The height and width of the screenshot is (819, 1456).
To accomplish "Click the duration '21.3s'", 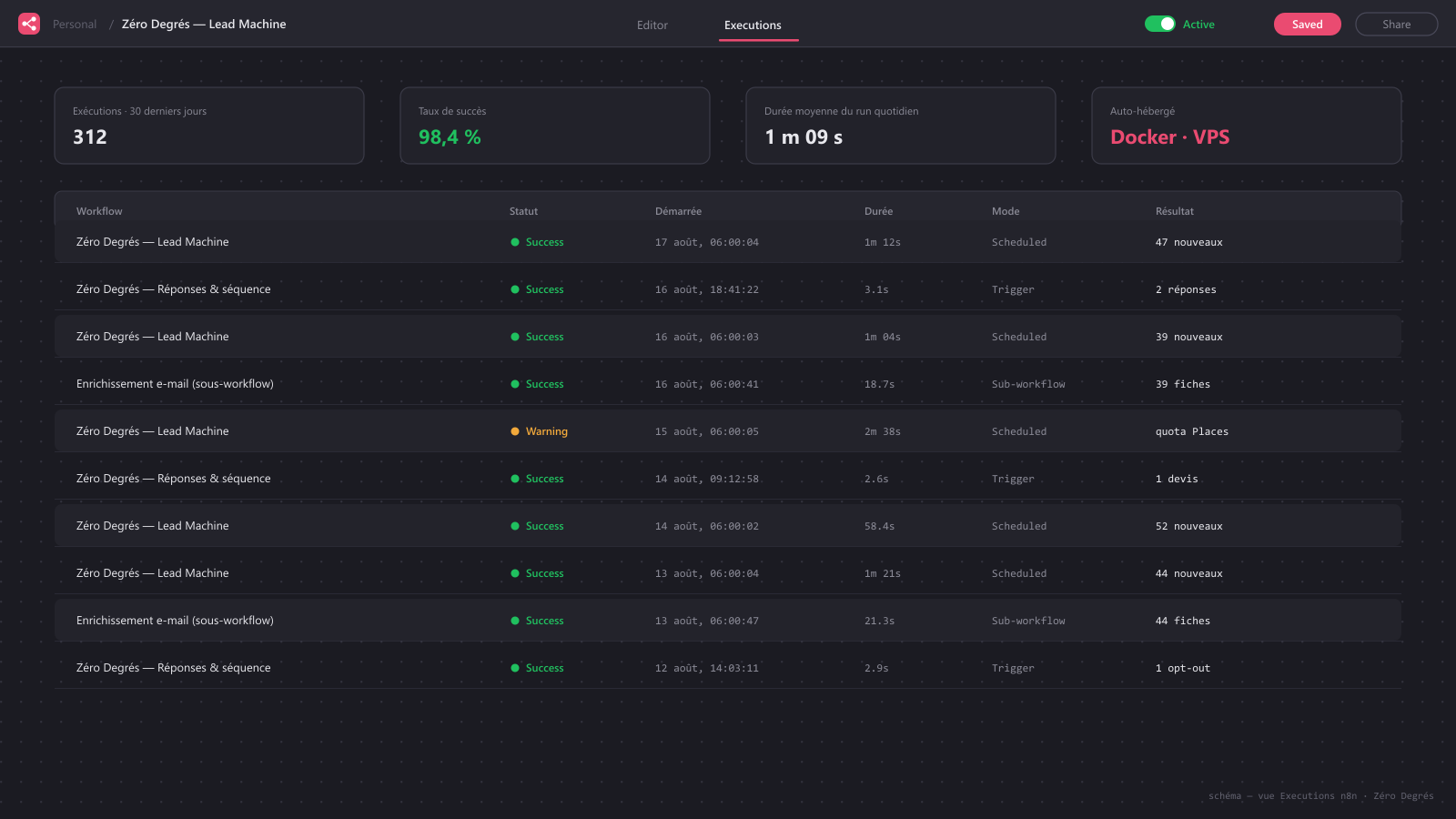I will (x=879, y=621).
